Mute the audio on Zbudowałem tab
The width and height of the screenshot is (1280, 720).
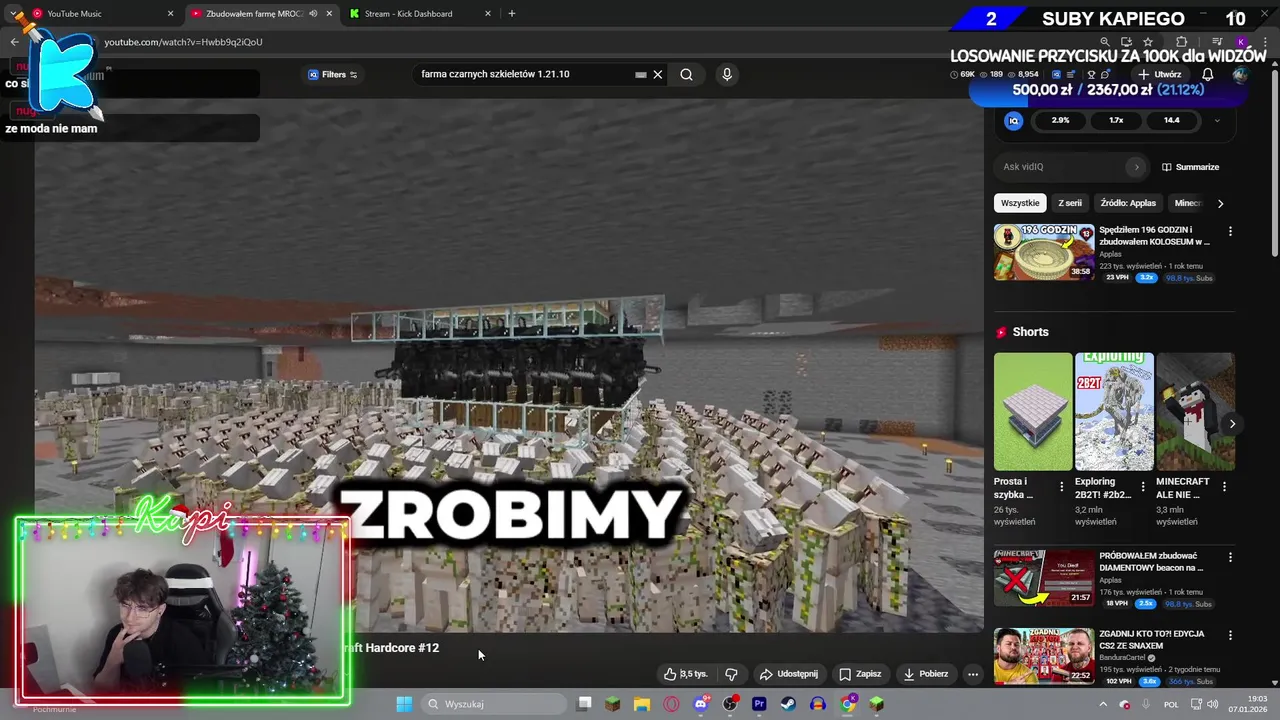313,14
